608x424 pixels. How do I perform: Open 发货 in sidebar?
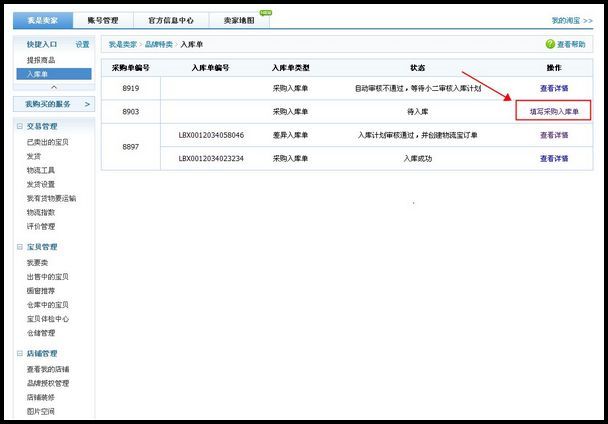pos(34,156)
